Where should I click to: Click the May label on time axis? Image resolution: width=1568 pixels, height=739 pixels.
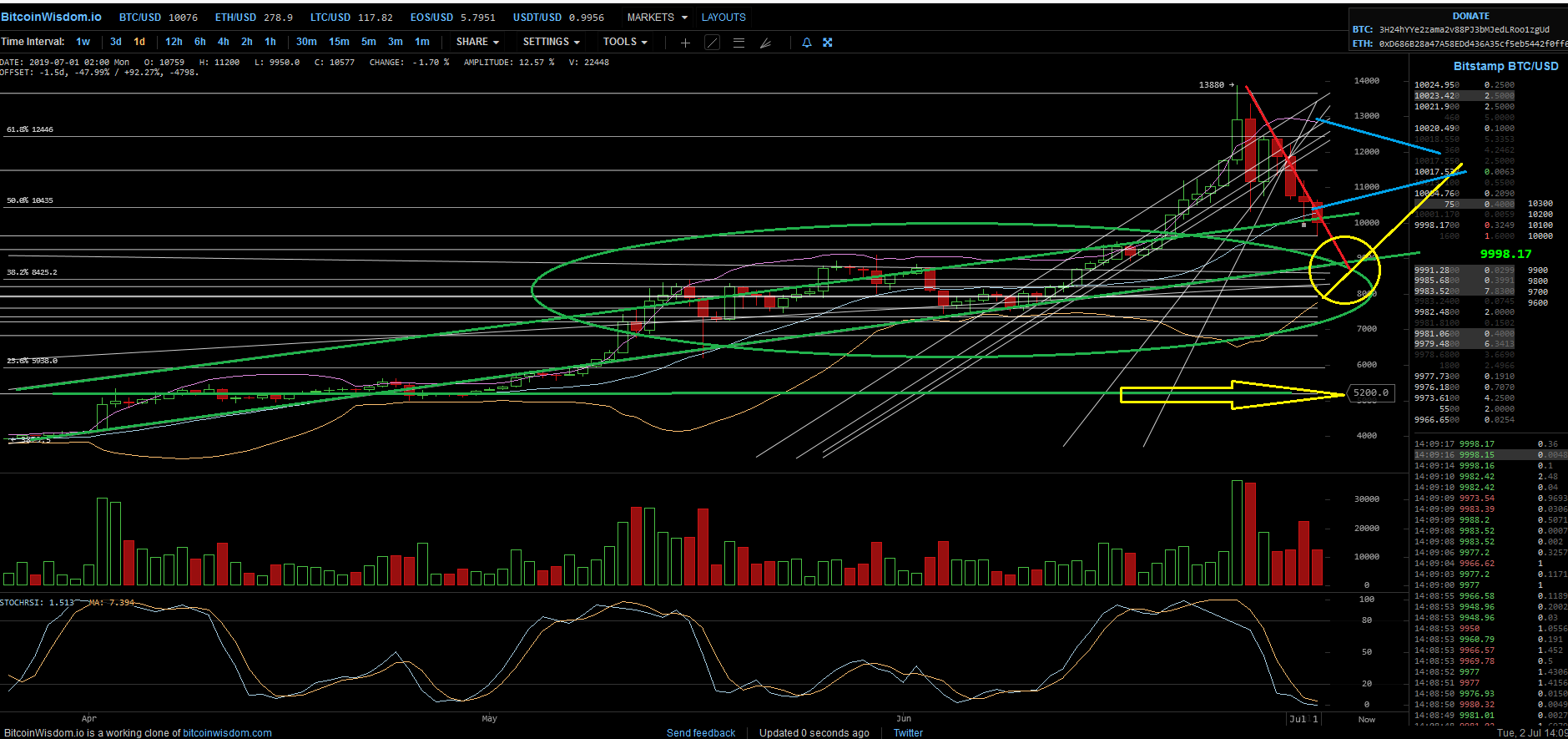coord(489,718)
